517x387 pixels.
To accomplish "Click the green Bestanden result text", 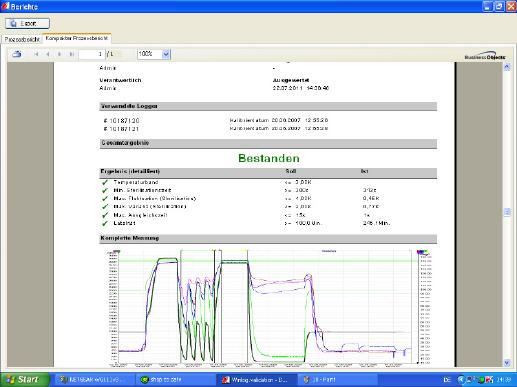I will pyautogui.click(x=269, y=158).
